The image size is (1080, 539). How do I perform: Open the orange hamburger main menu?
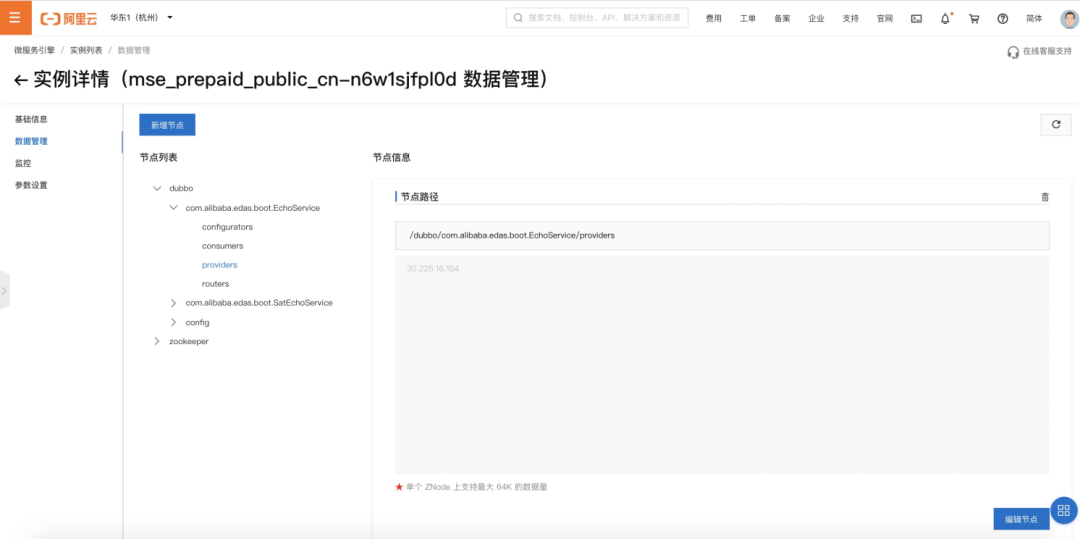pos(17,17)
